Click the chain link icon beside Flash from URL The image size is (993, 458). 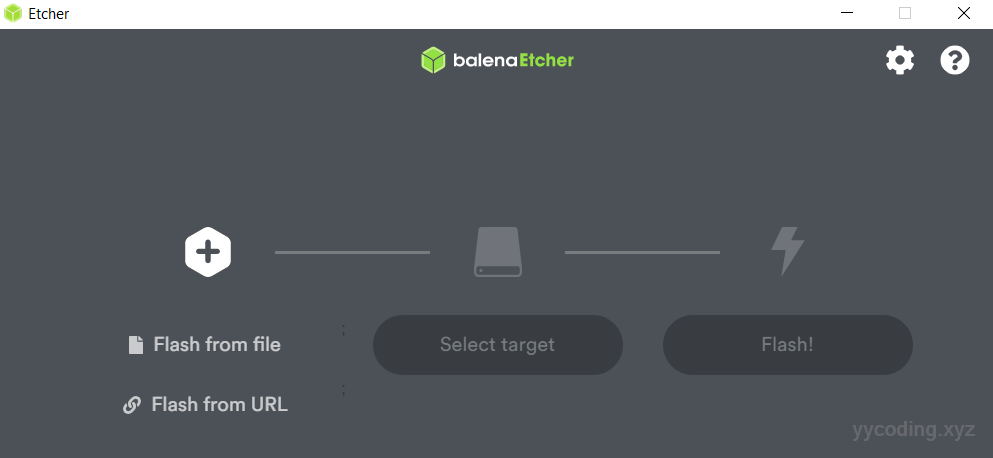132,405
